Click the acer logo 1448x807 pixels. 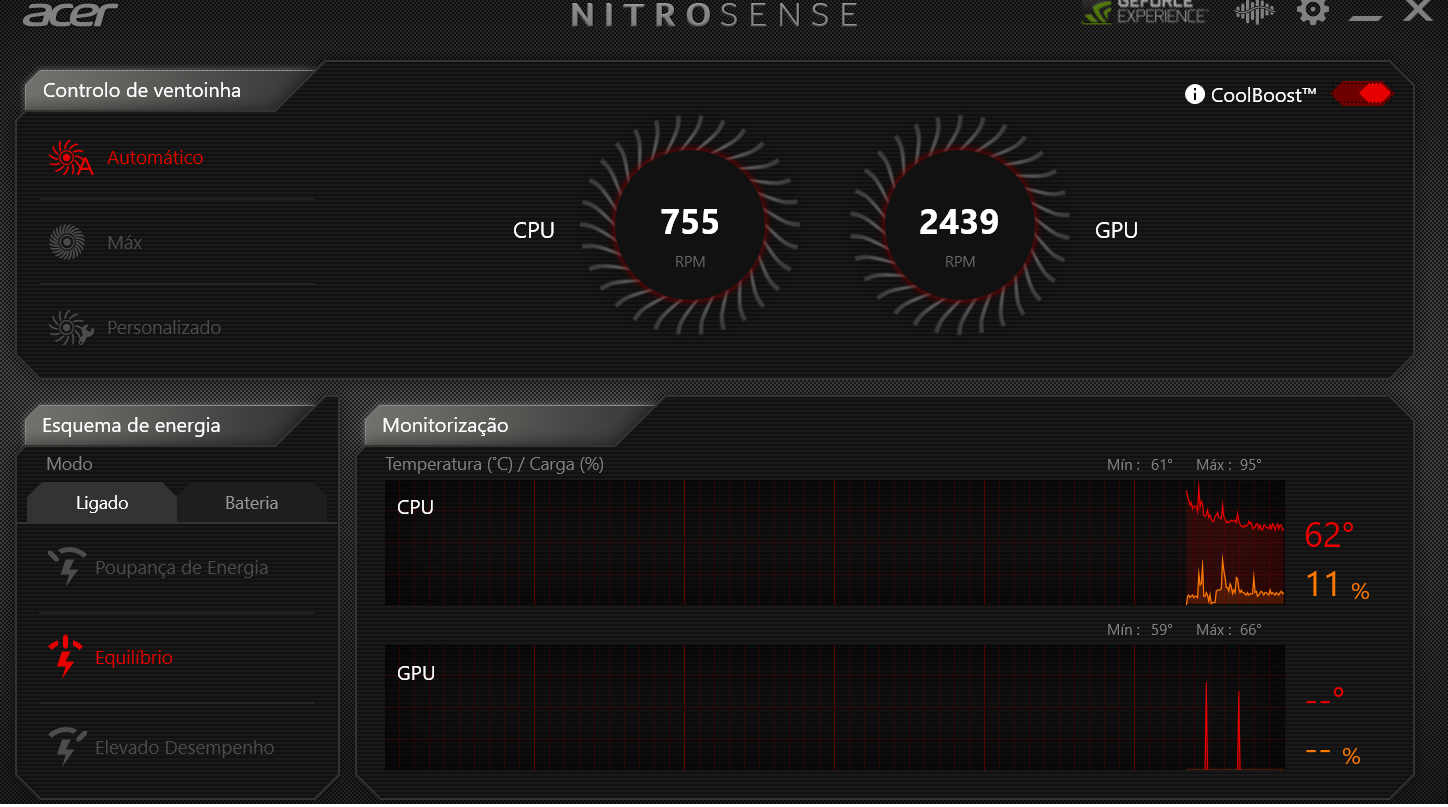click(71, 13)
